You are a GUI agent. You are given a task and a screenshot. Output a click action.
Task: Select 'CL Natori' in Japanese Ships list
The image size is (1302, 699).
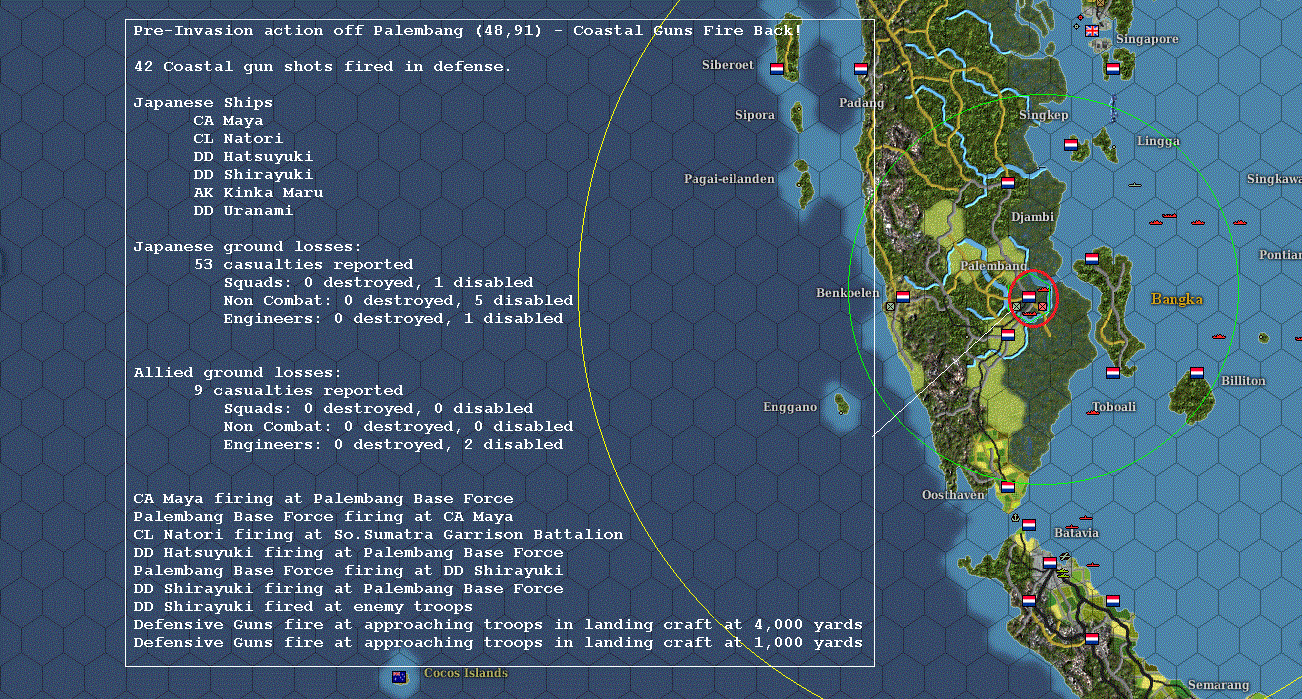(x=238, y=138)
